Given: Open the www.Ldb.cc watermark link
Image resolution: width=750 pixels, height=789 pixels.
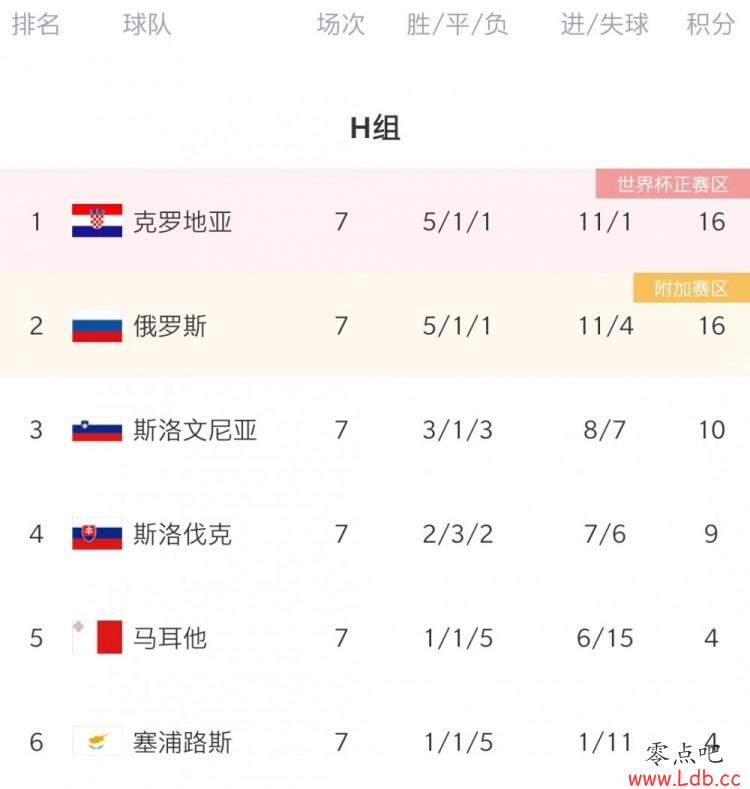Looking at the screenshot, I should point(685,778).
